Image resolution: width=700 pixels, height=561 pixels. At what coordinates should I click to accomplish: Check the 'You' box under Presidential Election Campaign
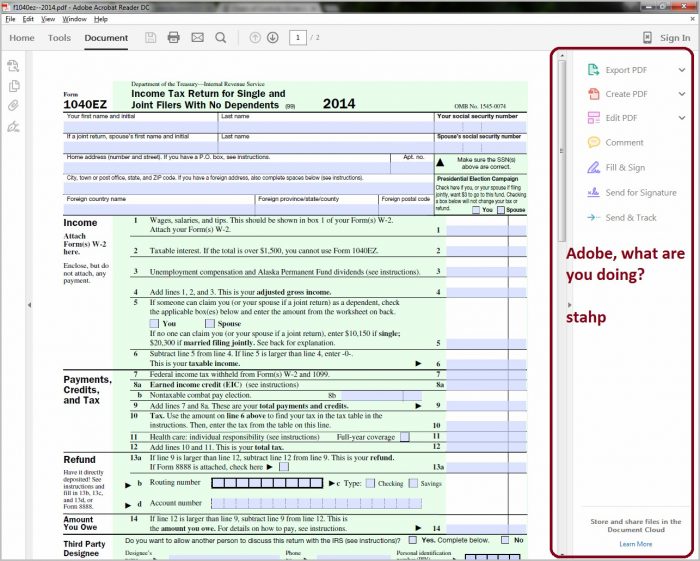click(x=476, y=210)
